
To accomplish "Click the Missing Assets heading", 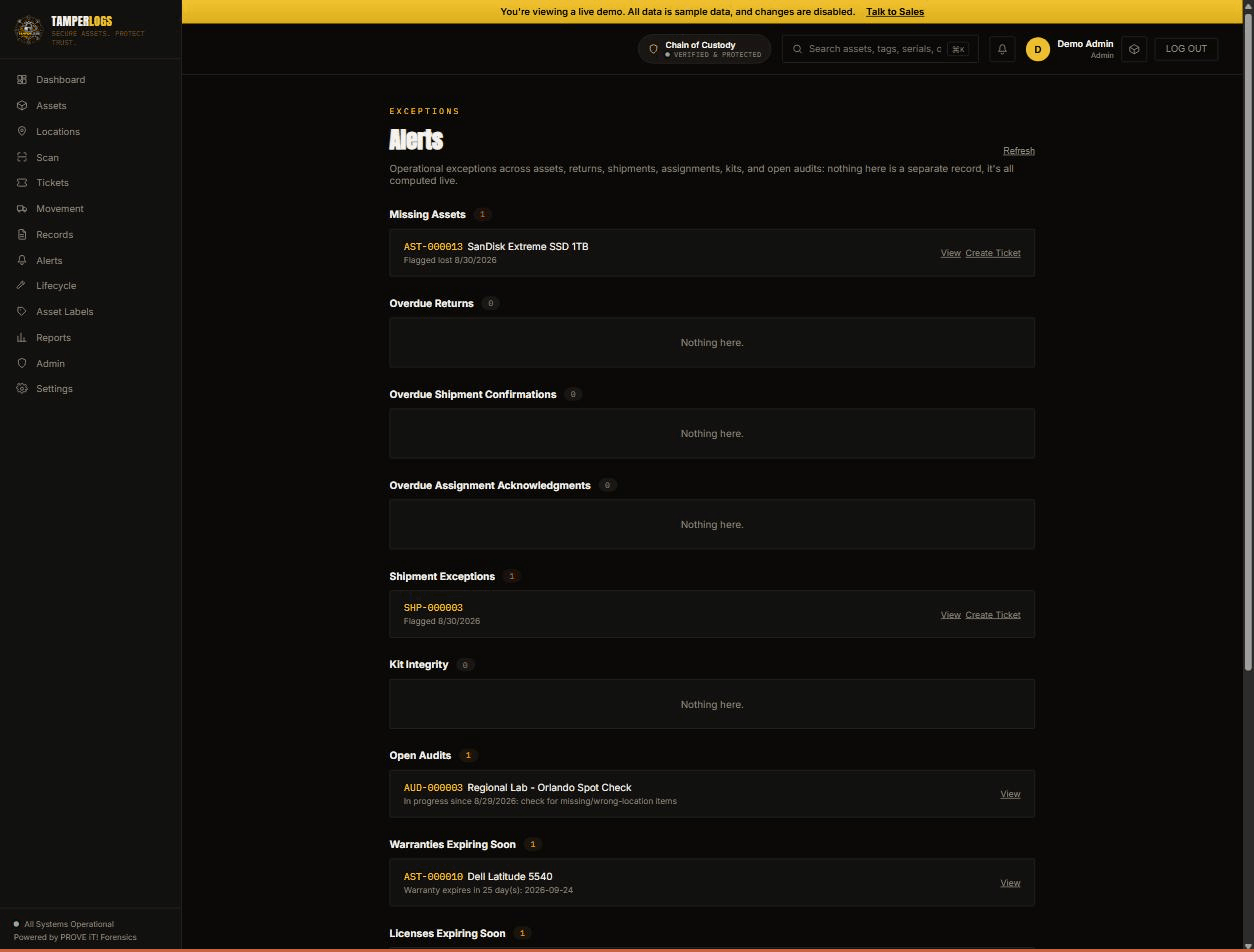I will [x=427, y=214].
